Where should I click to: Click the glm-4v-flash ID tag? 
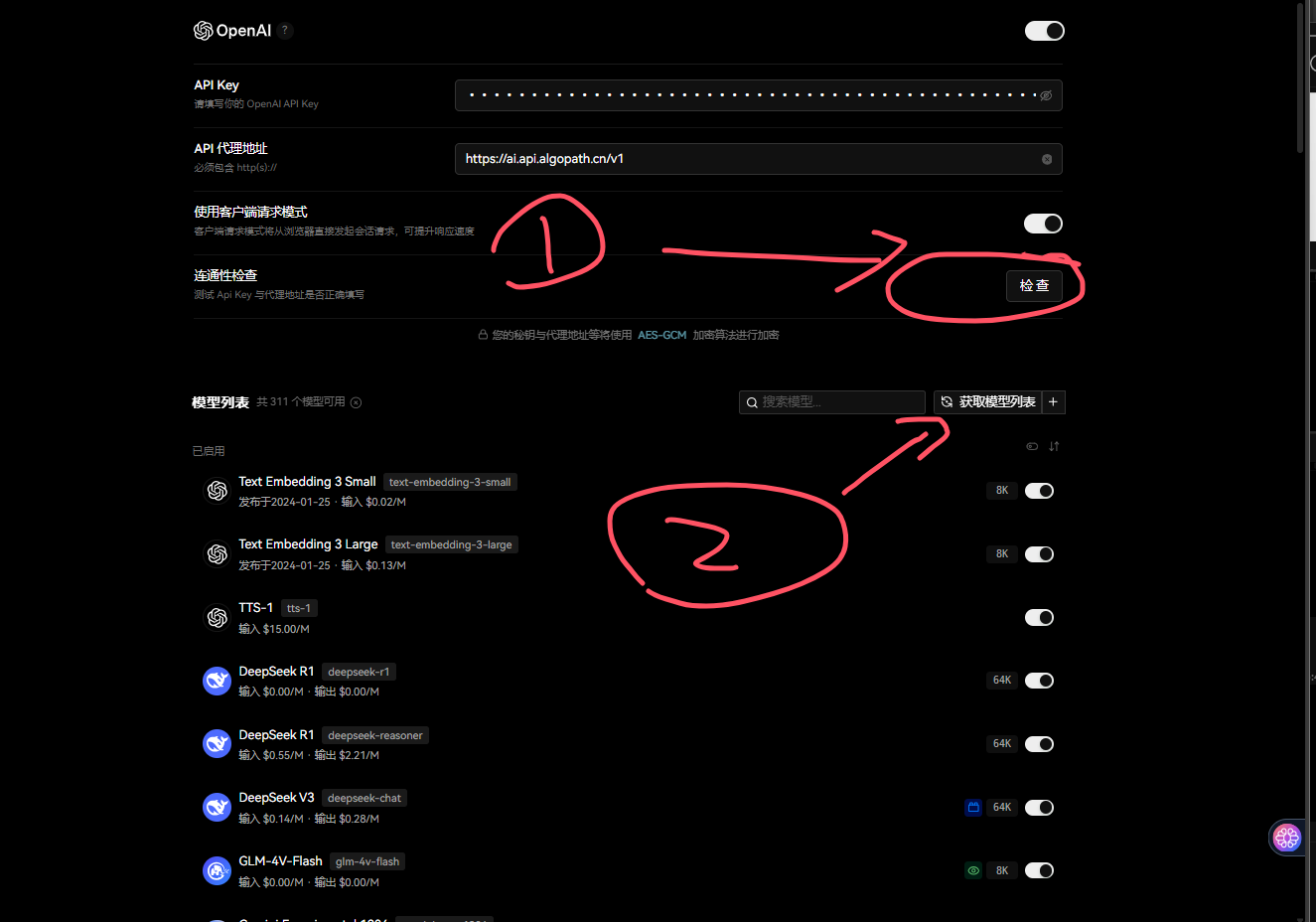[367, 861]
